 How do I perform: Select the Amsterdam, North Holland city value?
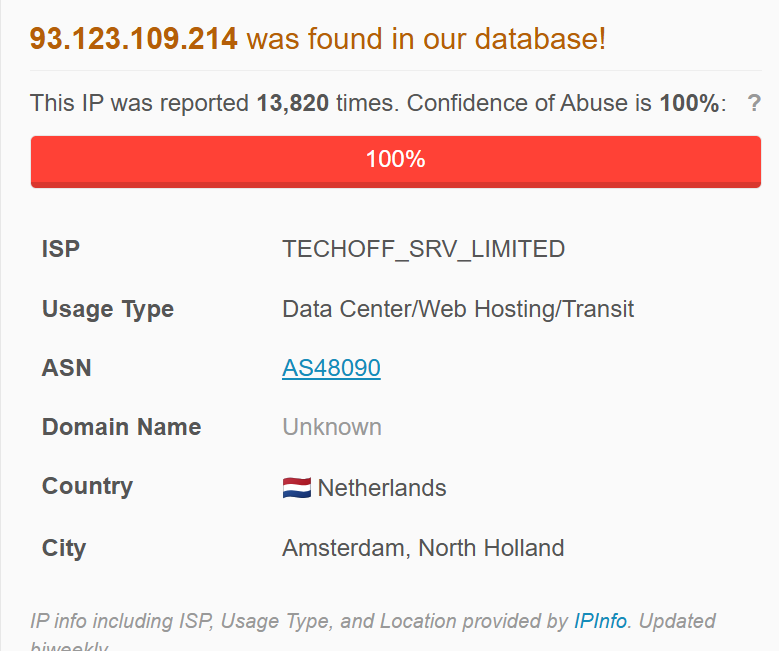tap(423, 548)
